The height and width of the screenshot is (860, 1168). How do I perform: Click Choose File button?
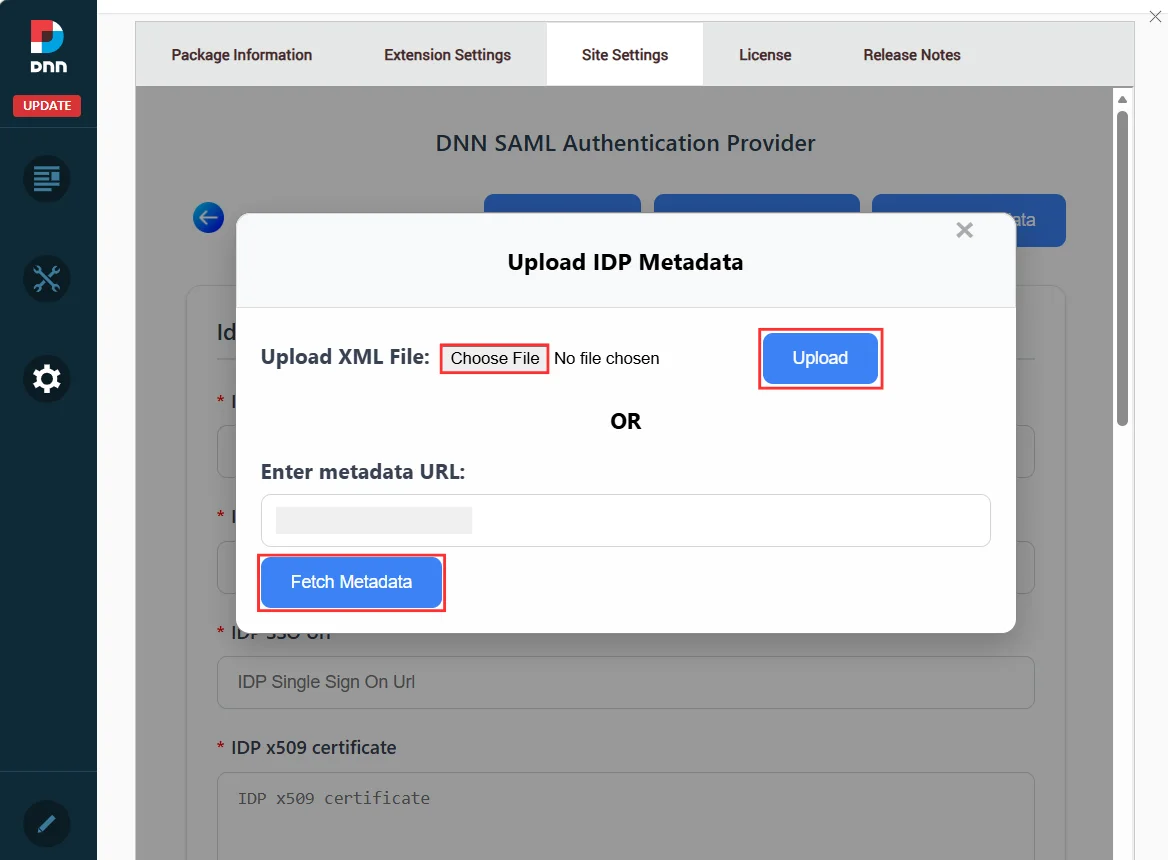[495, 358]
